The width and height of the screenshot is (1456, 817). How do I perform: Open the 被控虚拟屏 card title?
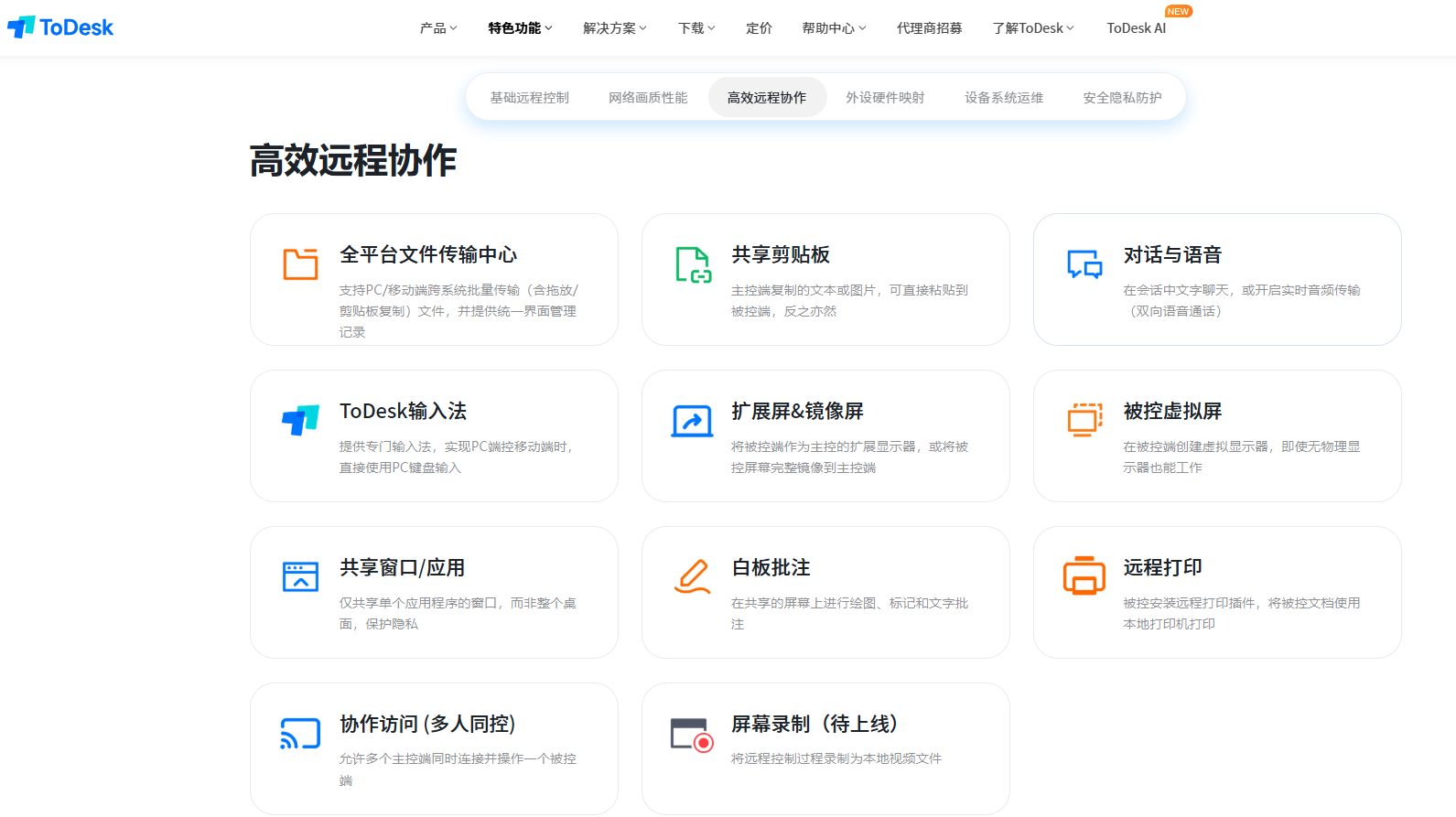pyautogui.click(x=1172, y=411)
